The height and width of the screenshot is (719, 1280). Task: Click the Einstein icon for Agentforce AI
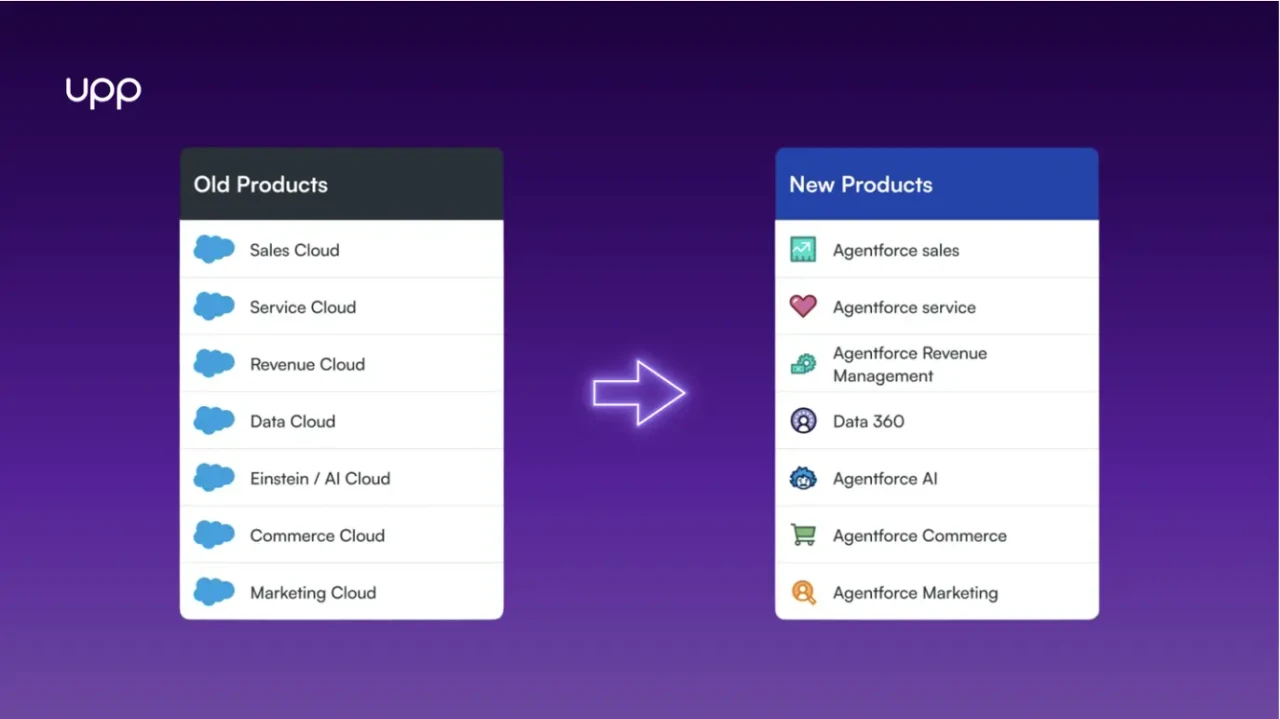(803, 478)
